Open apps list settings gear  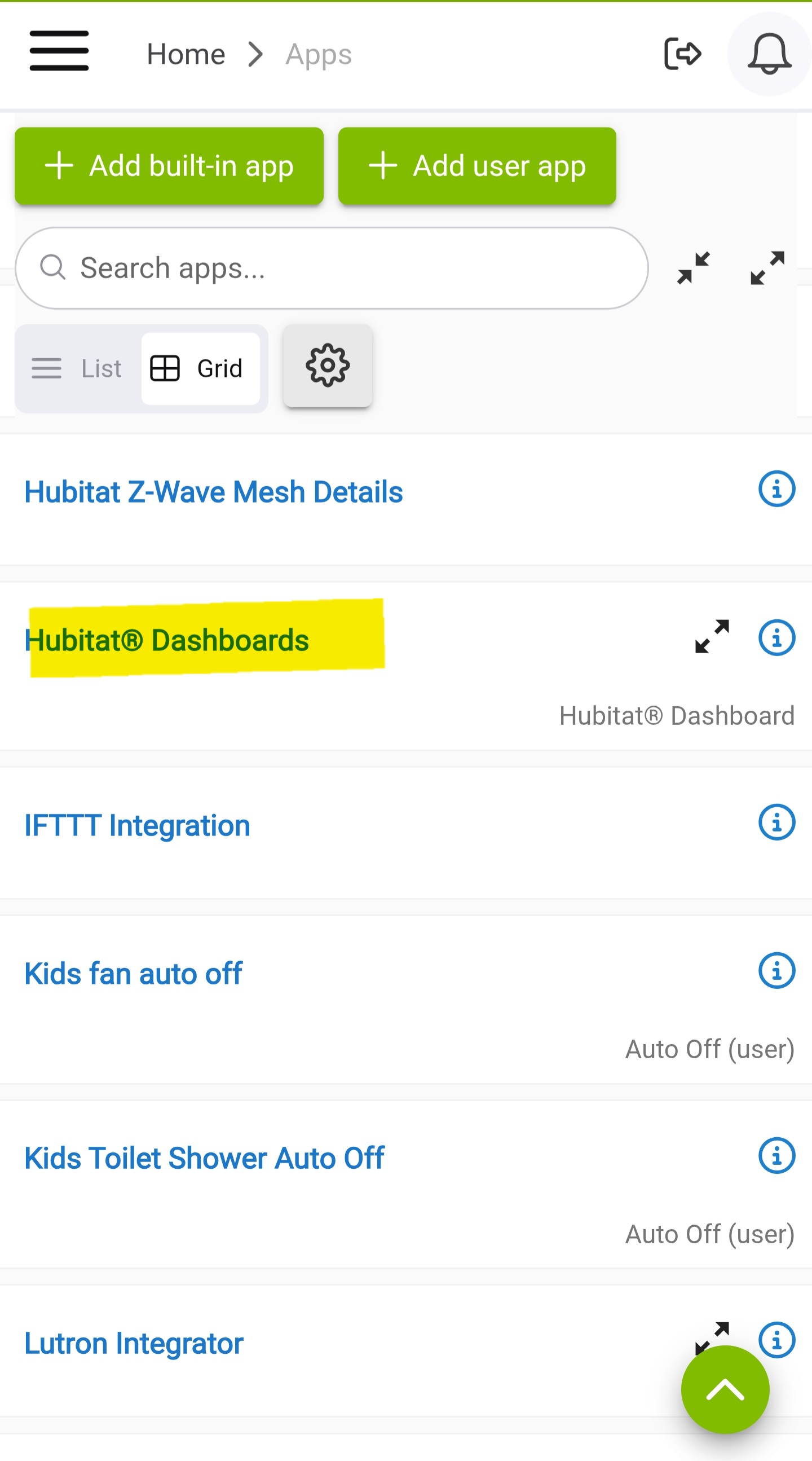(328, 366)
